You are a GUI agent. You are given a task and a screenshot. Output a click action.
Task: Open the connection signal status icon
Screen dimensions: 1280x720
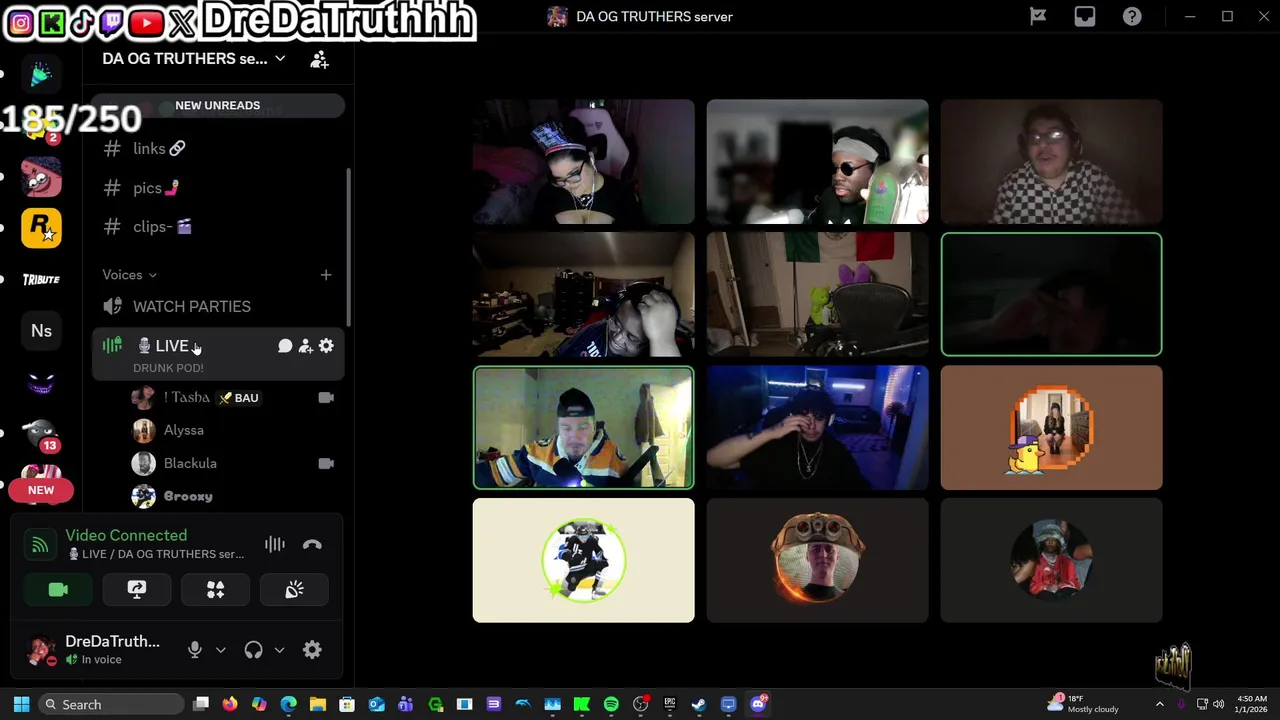[x=40, y=545]
